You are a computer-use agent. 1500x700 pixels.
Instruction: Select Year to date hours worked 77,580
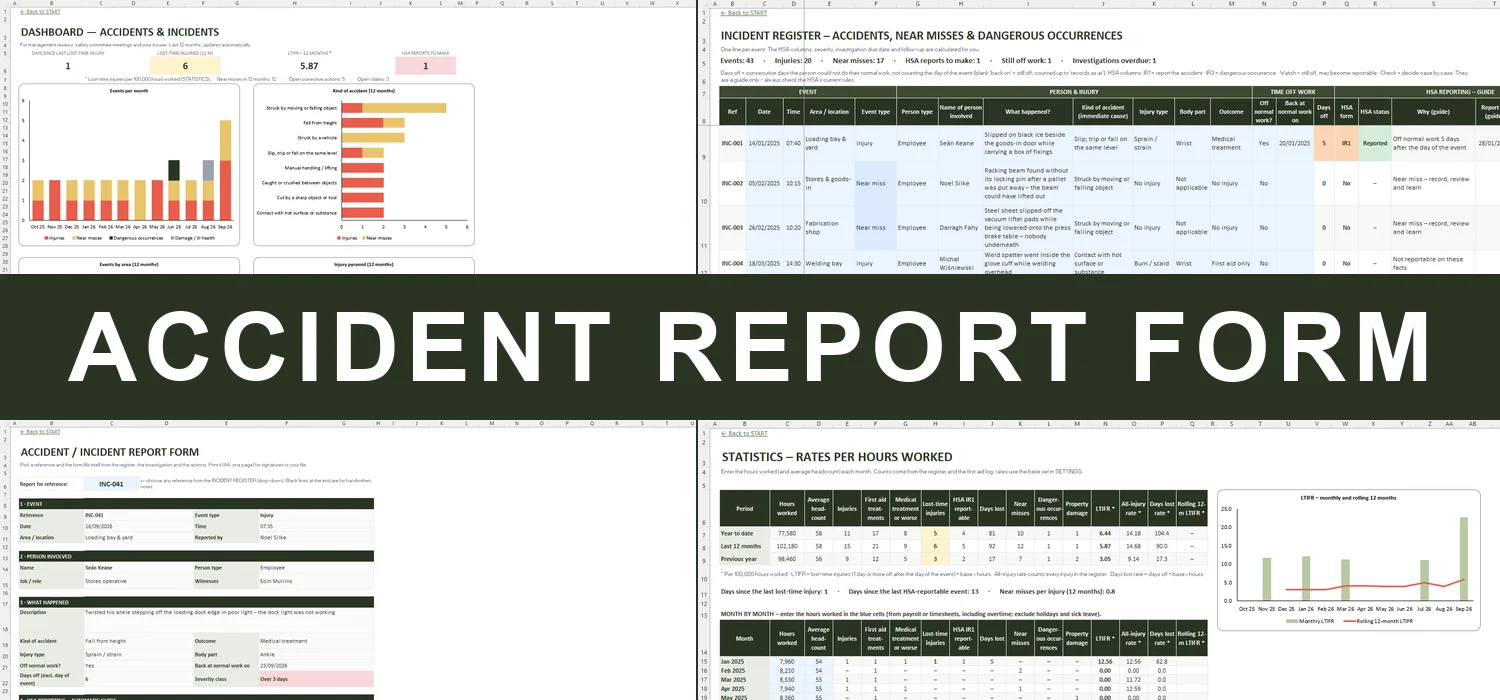[787, 534]
